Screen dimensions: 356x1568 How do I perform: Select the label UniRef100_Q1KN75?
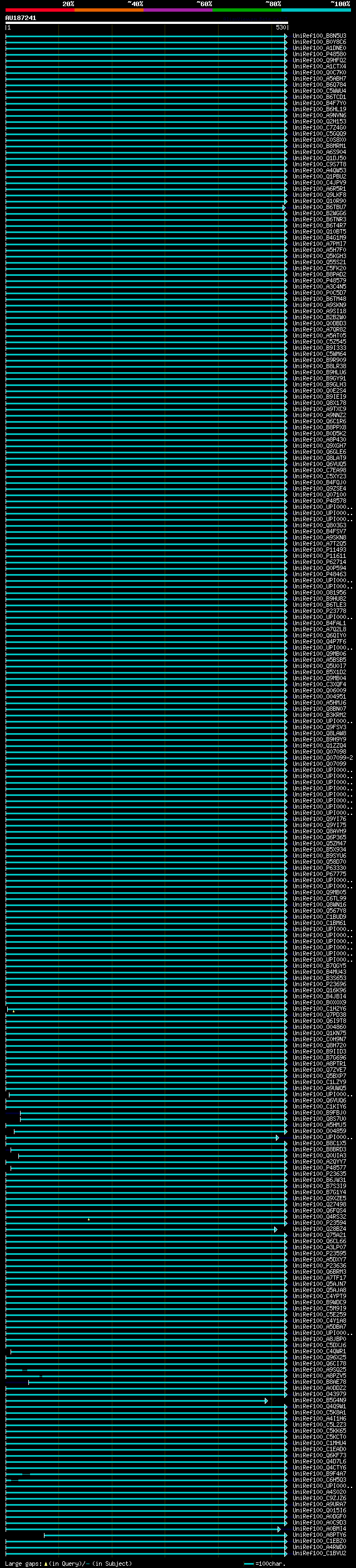pyautogui.click(x=319, y=1033)
